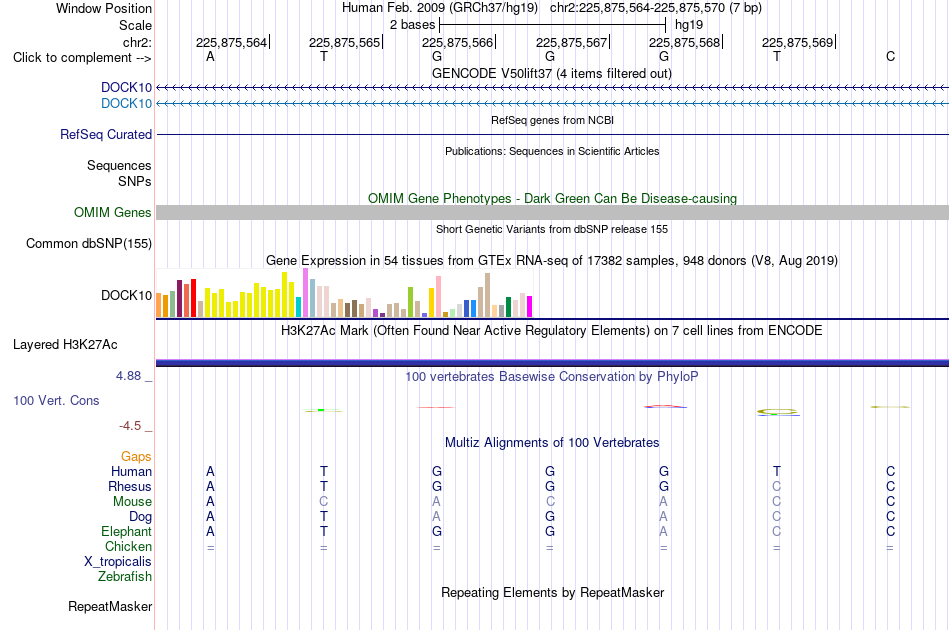Click the Window Position label

[x=104, y=8]
